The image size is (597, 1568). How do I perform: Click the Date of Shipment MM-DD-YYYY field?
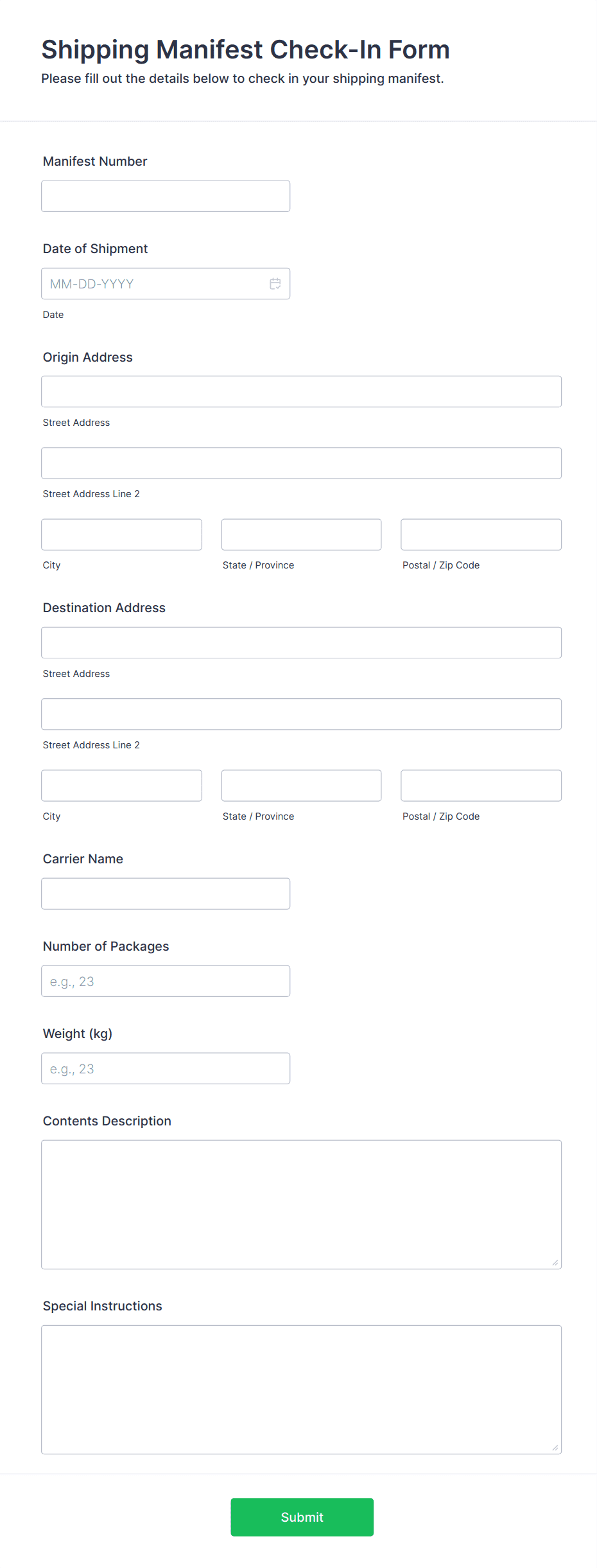[148, 283]
